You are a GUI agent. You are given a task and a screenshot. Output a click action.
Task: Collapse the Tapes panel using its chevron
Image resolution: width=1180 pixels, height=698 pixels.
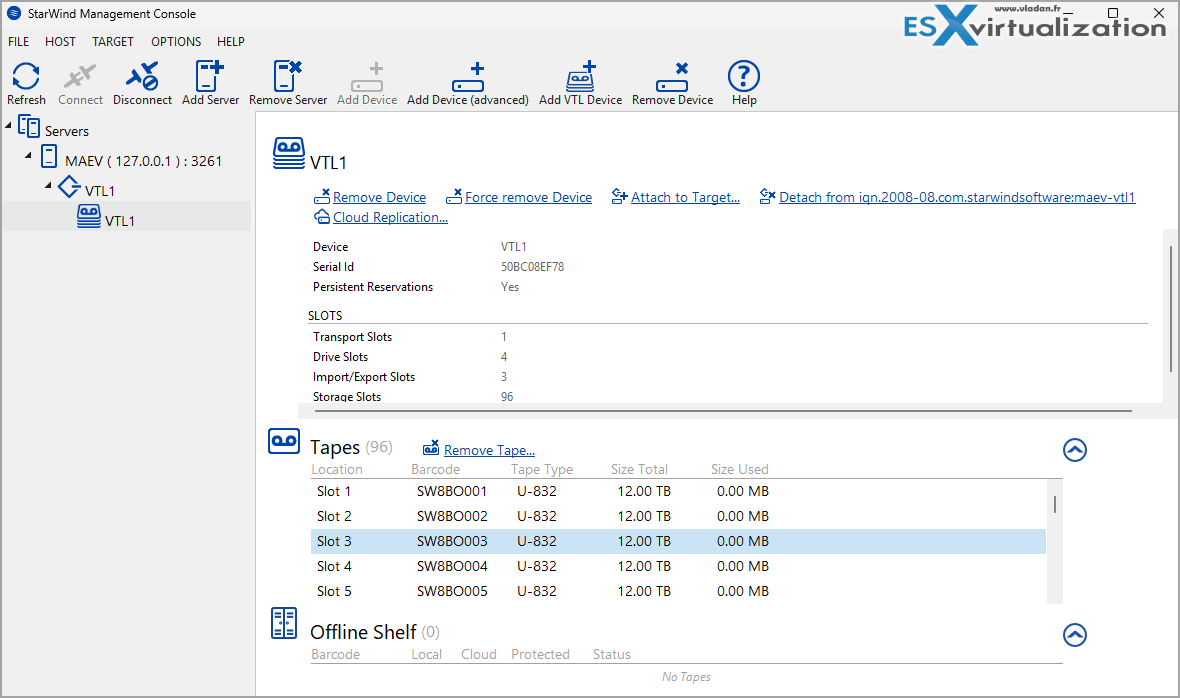1074,450
